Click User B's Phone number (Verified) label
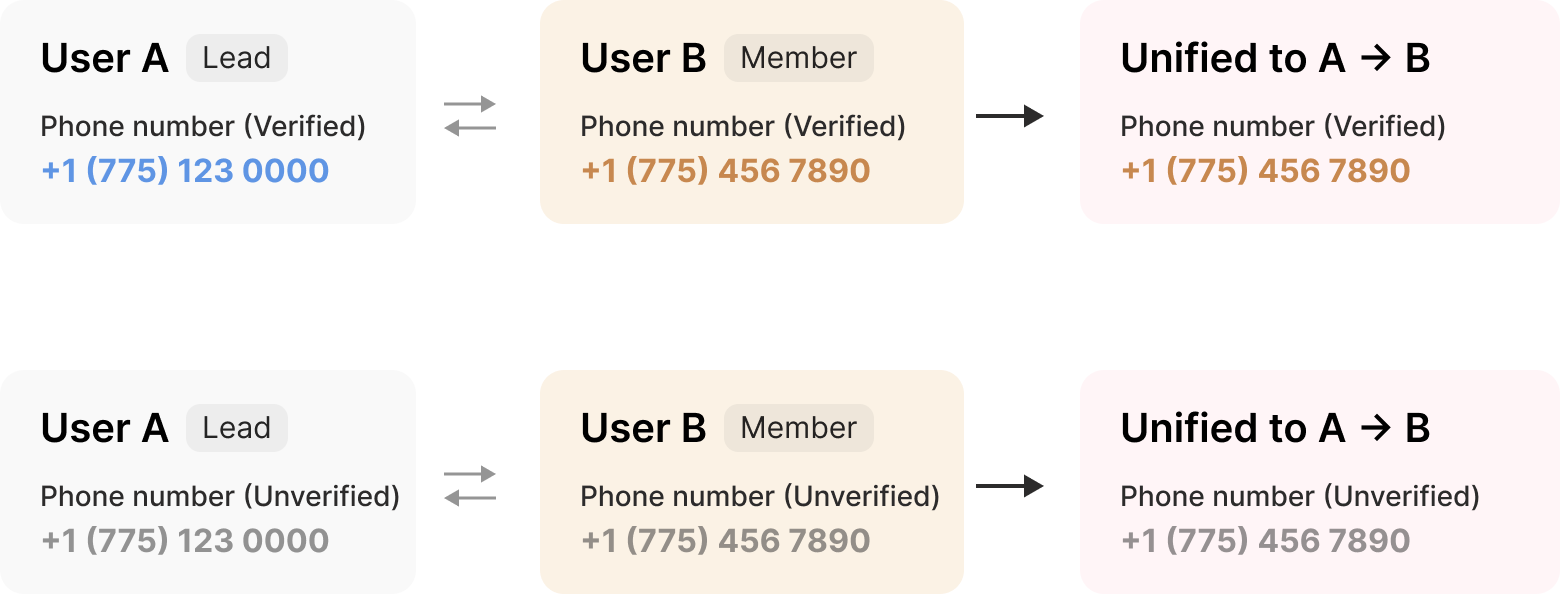Screen dimensions: 1560x600 743,127
